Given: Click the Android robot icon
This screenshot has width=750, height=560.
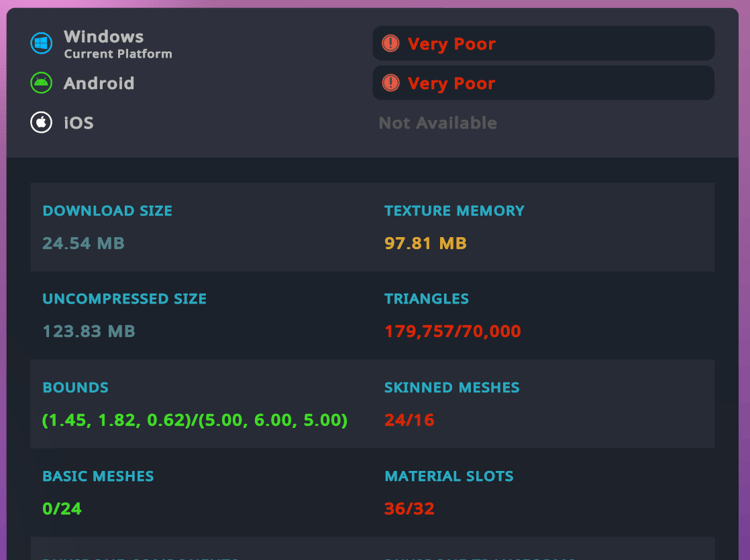Looking at the screenshot, I should [x=41, y=83].
